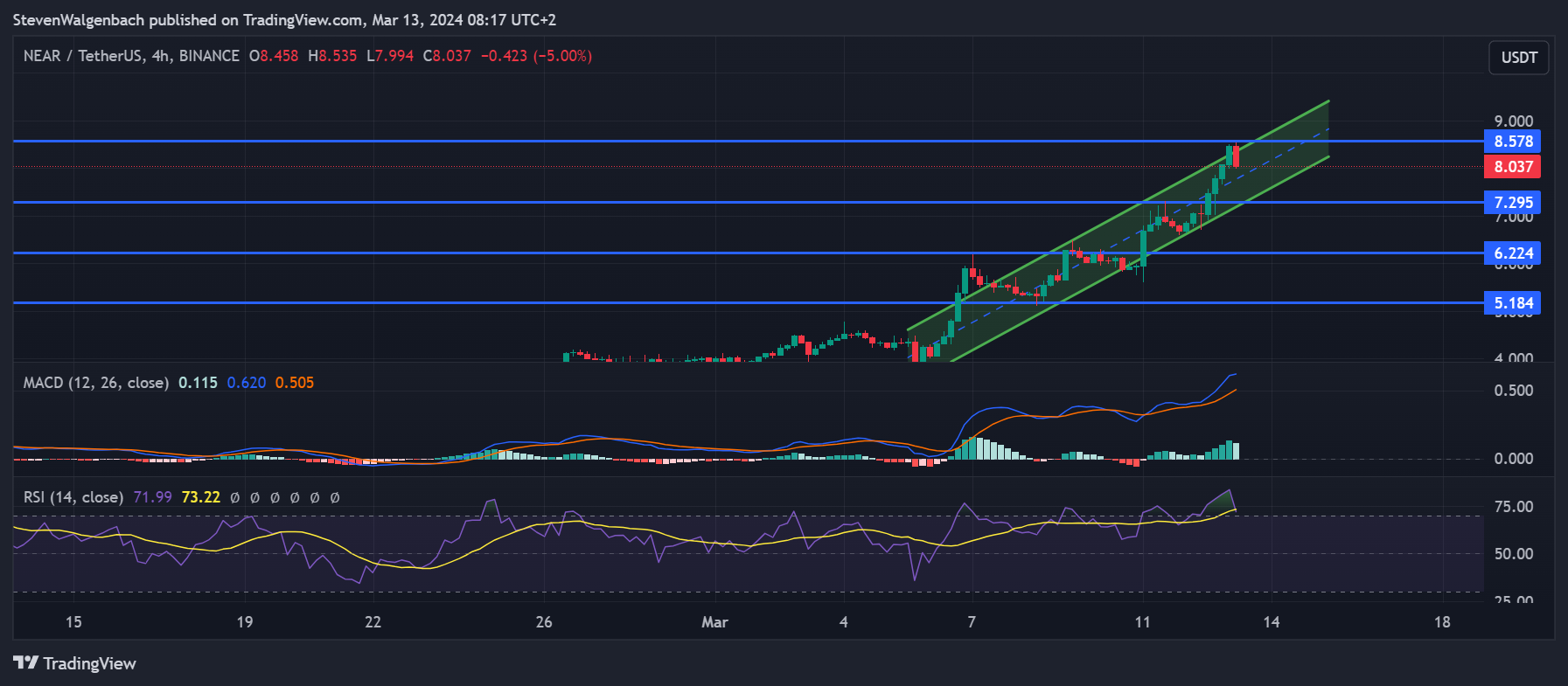The width and height of the screenshot is (1568, 686).
Task: Click the RSI (14, close) legend
Action: click(73, 497)
